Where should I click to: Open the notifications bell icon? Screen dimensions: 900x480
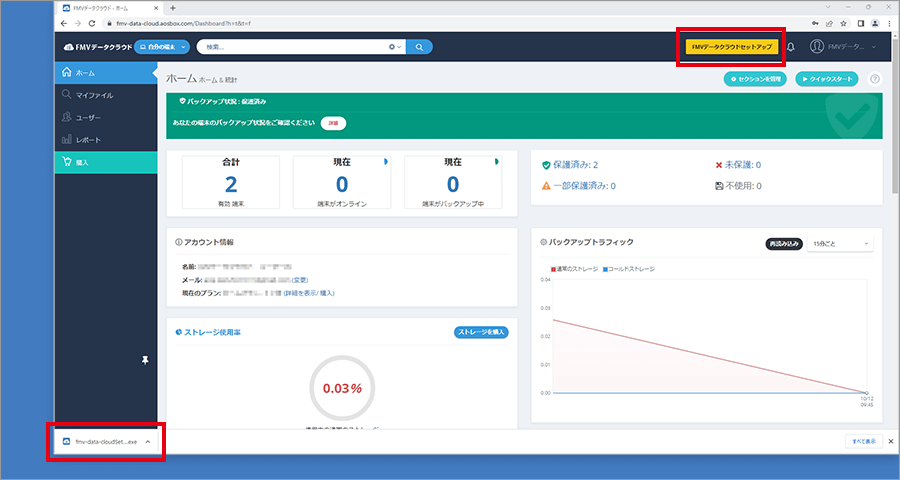pos(791,47)
